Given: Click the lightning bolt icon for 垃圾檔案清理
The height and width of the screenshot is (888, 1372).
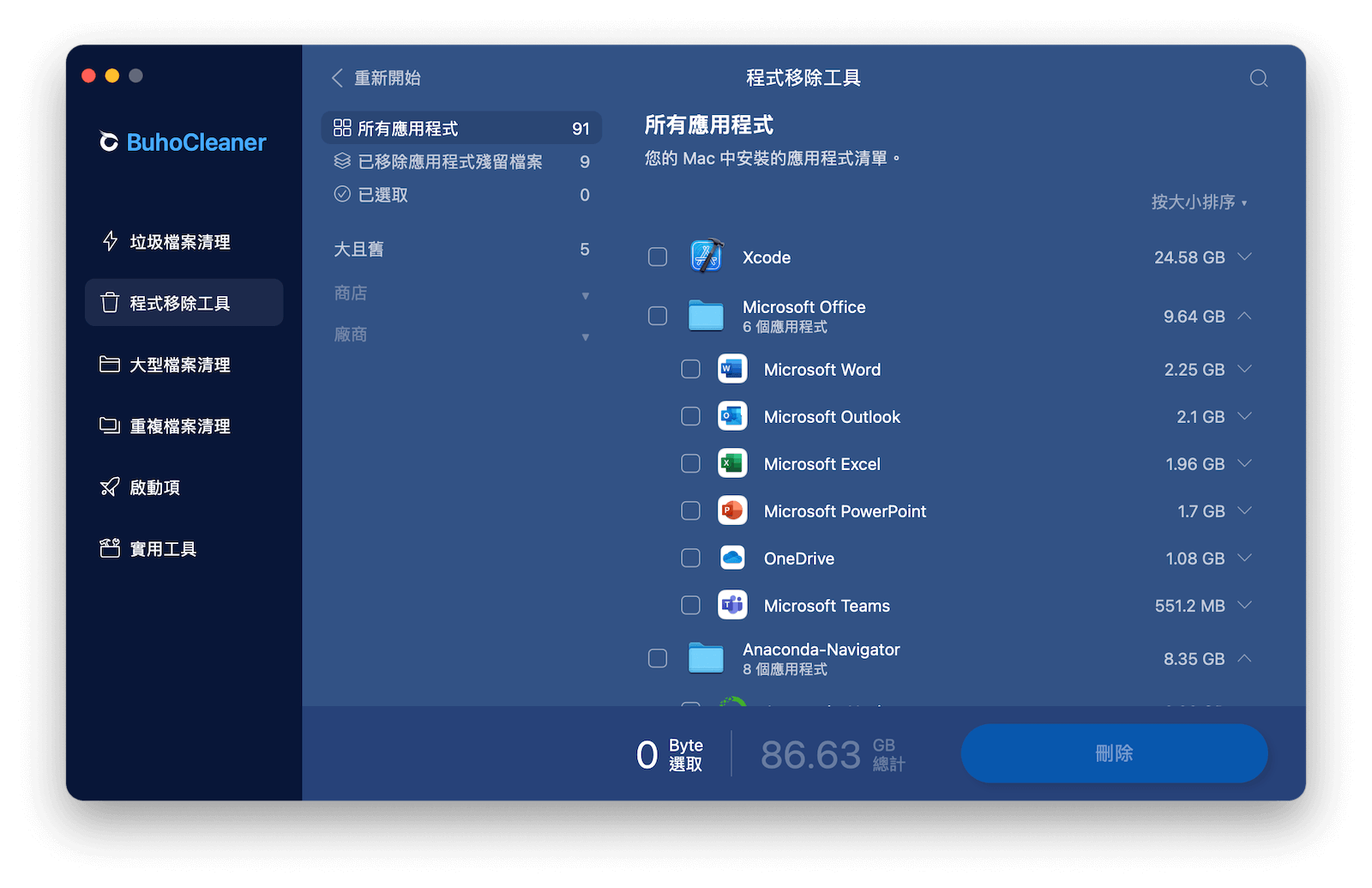Looking at the screenshot, I should pos(110,242).
